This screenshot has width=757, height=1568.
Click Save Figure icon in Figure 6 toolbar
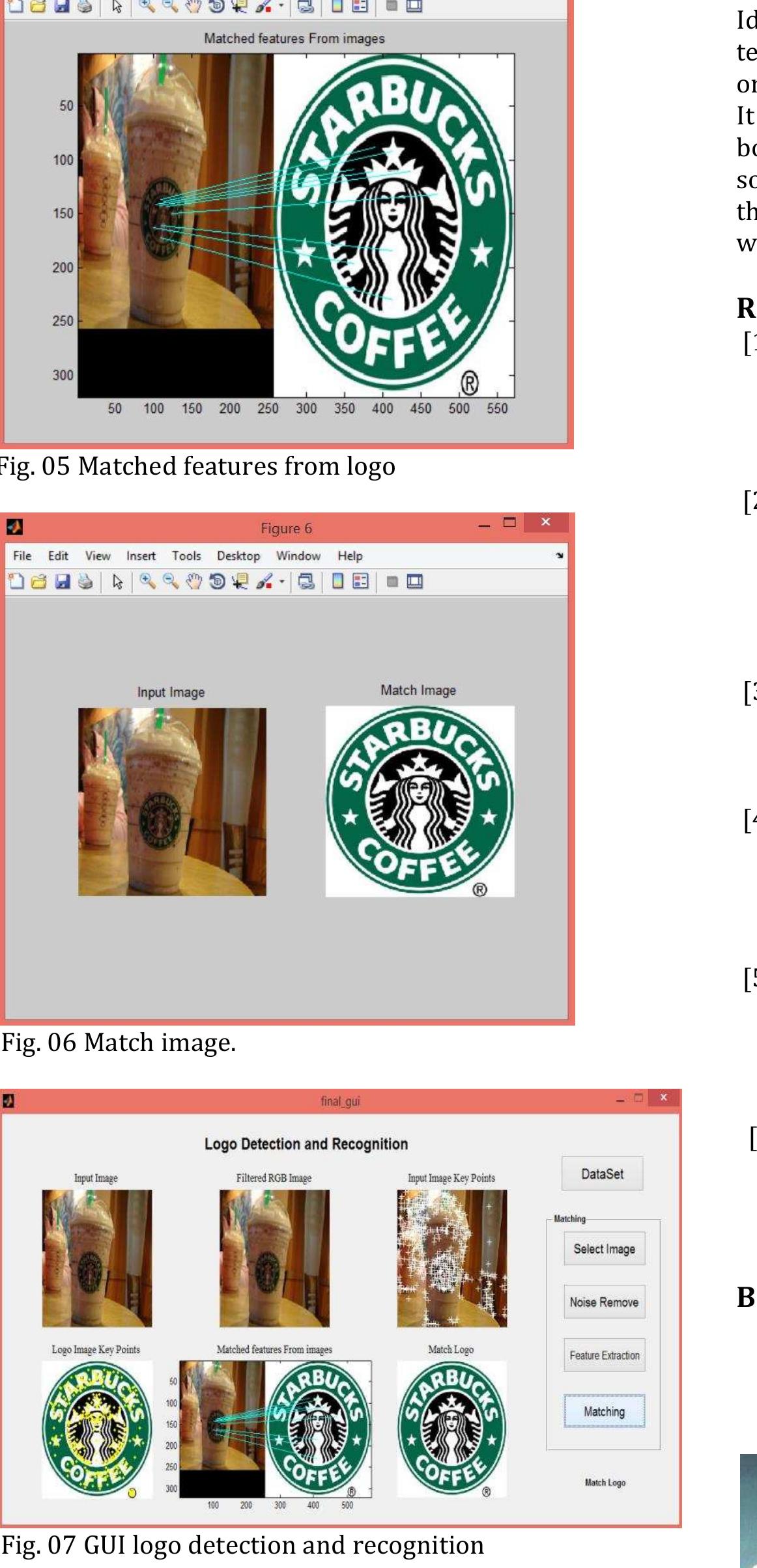(x=63, y=581)
